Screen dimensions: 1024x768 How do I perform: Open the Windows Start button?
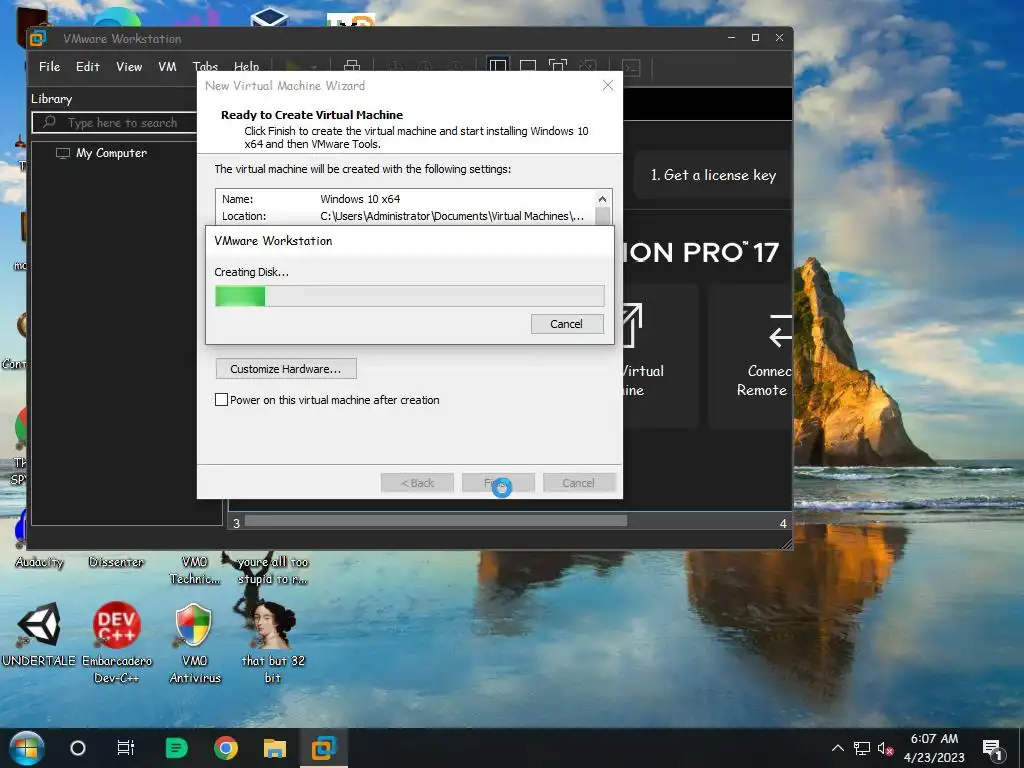point(26,748)
